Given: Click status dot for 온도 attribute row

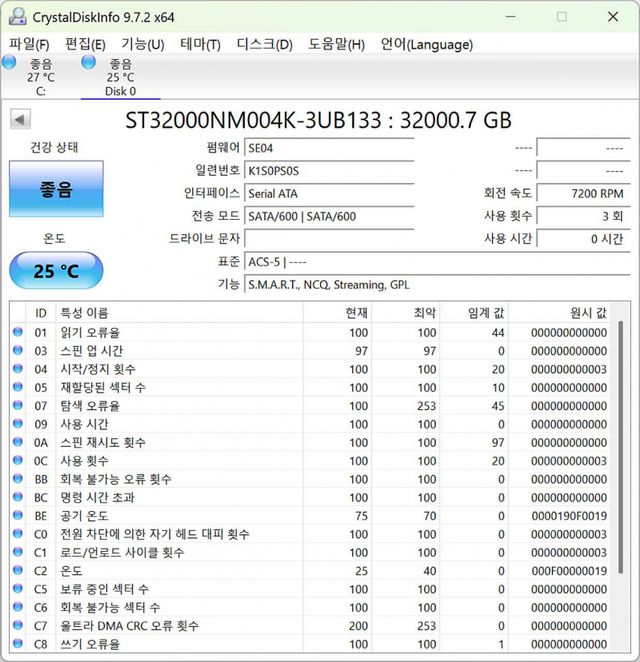Looking at the screenshot, I should pyautogui.click(x=17, y=570).
